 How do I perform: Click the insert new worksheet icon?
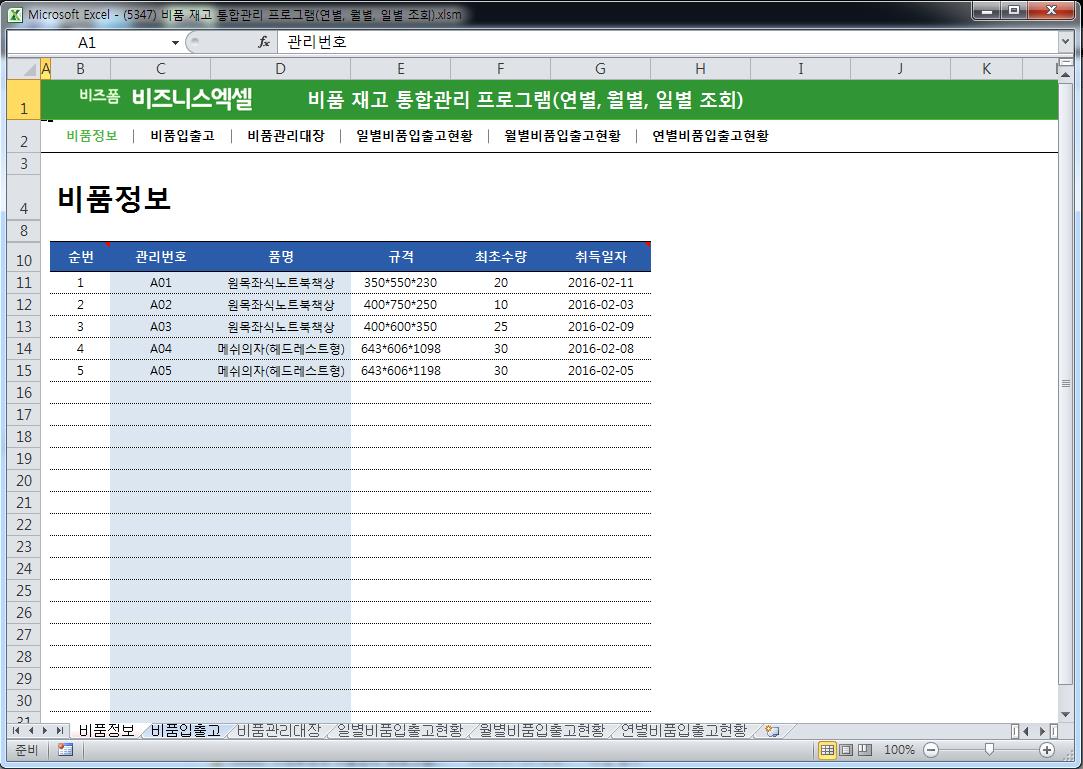pos(771,731)
